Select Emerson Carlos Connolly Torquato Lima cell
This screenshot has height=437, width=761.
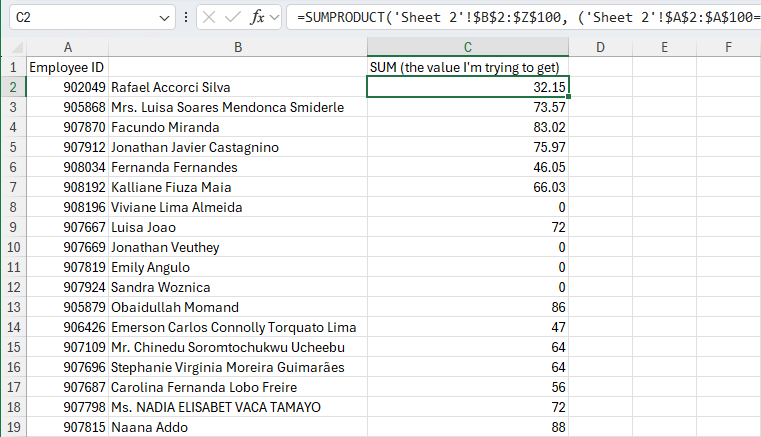[238, 327]
